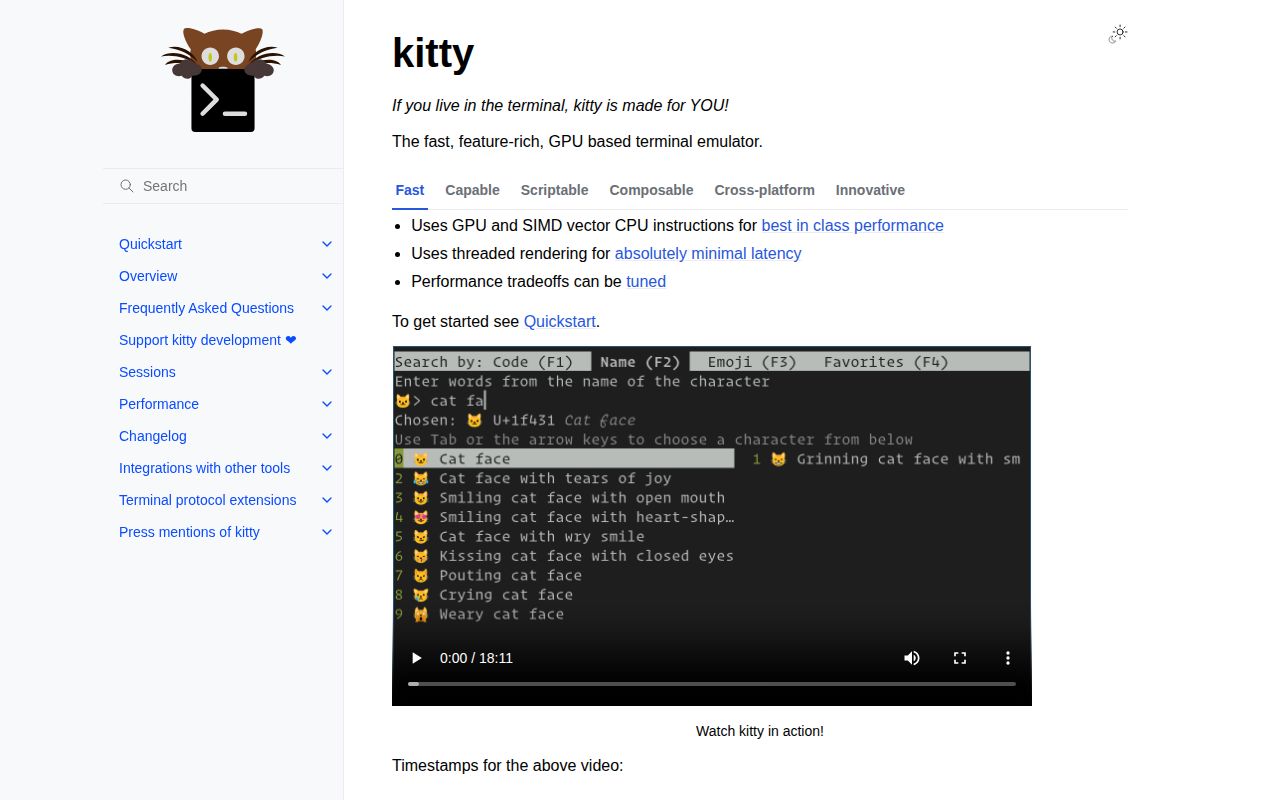Expand the Sessions section

[x=326, y=372]
